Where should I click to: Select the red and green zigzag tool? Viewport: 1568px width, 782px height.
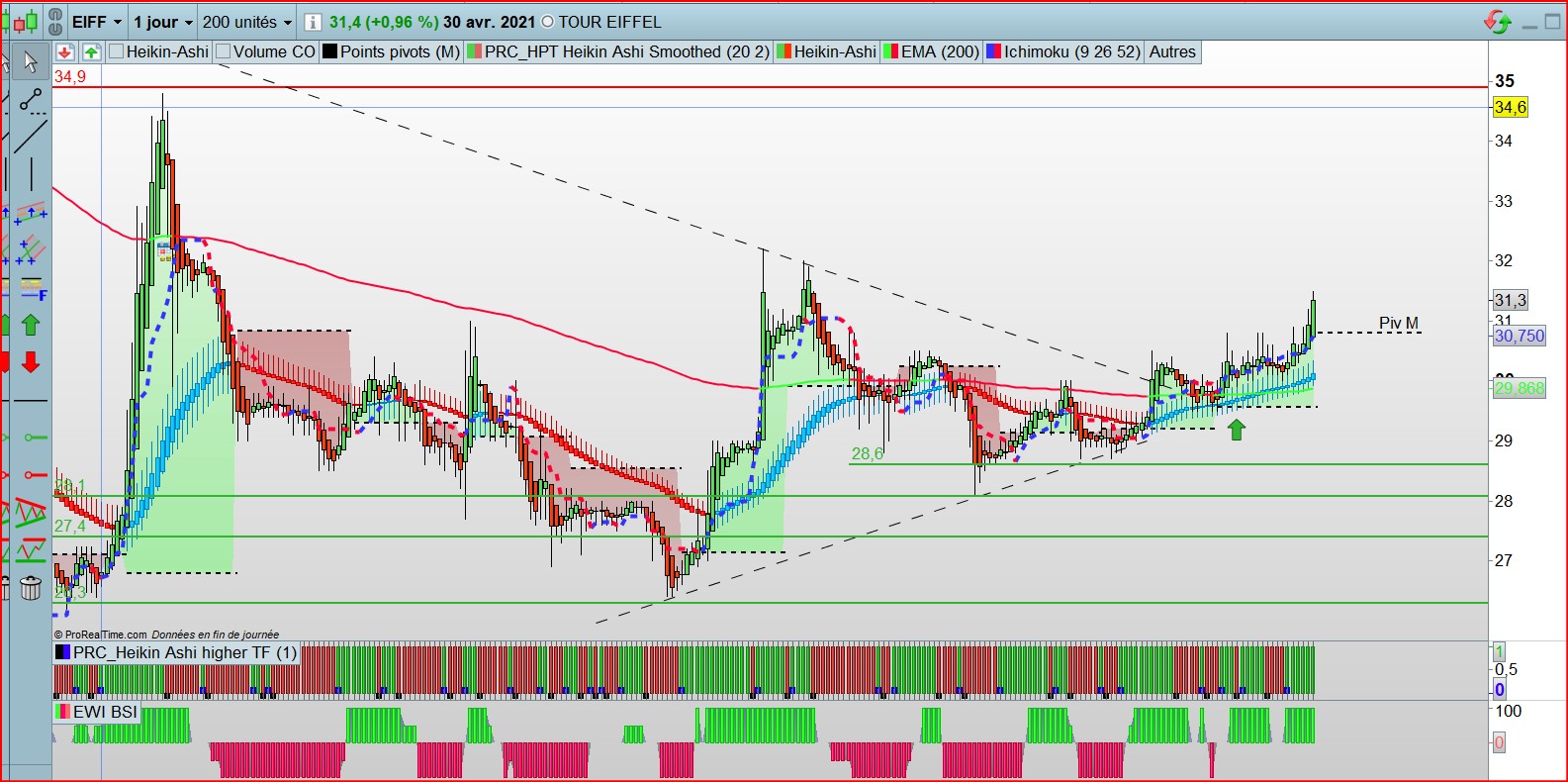(x=31, y=550)
